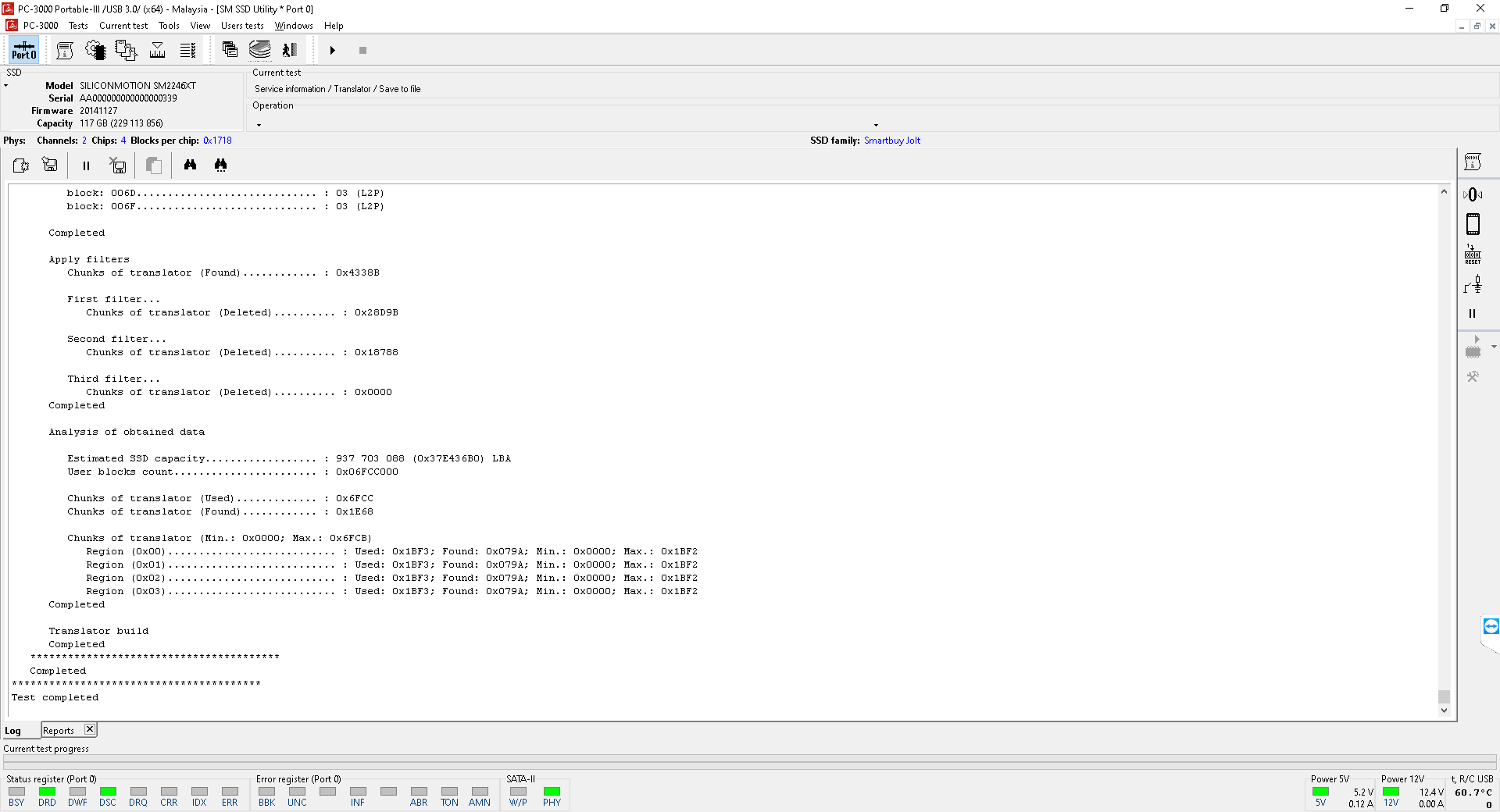Click the power switch circuit icon

click(1473, 285)
